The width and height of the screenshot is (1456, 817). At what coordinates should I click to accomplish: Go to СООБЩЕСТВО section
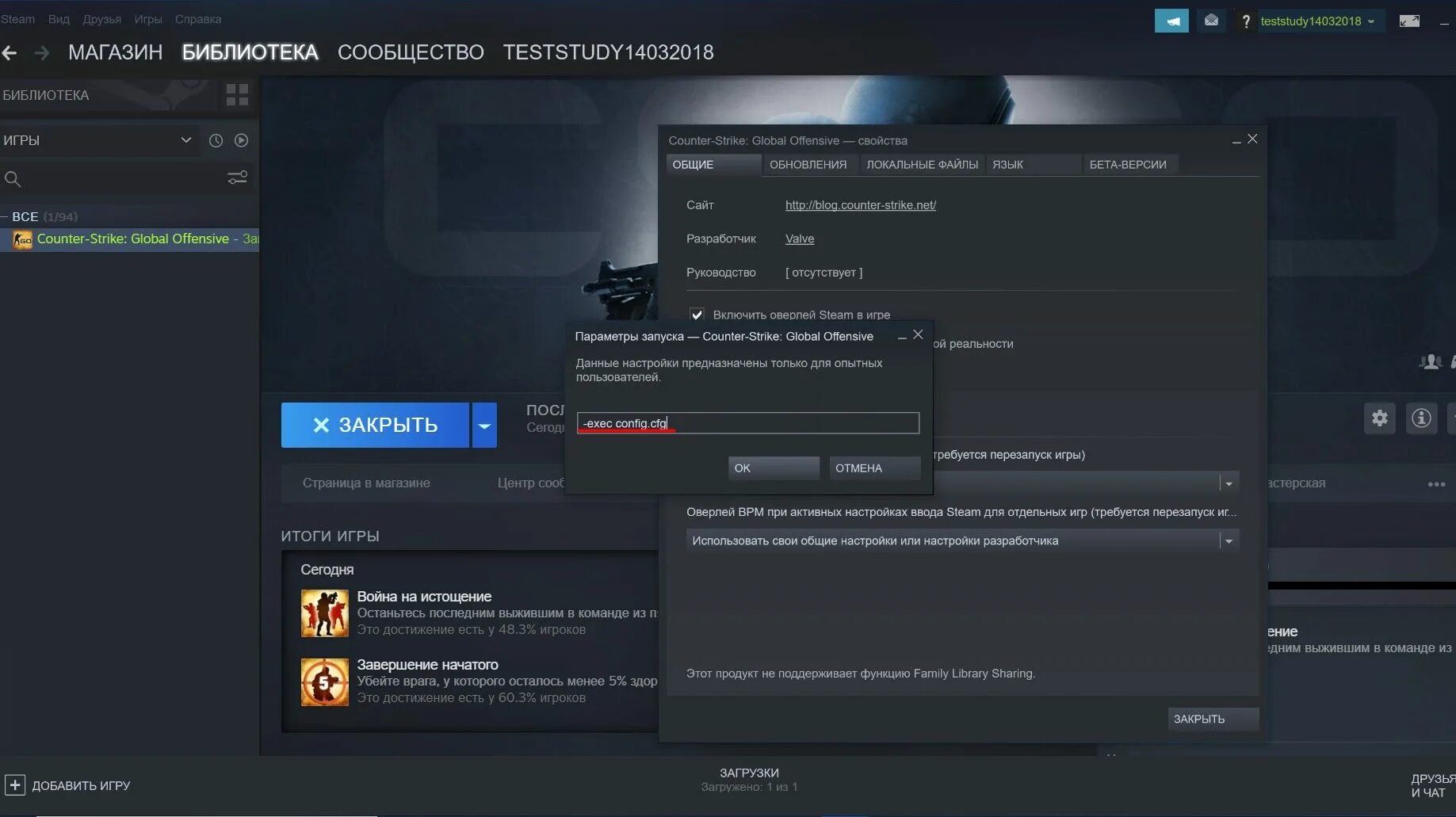coord(411,52)
